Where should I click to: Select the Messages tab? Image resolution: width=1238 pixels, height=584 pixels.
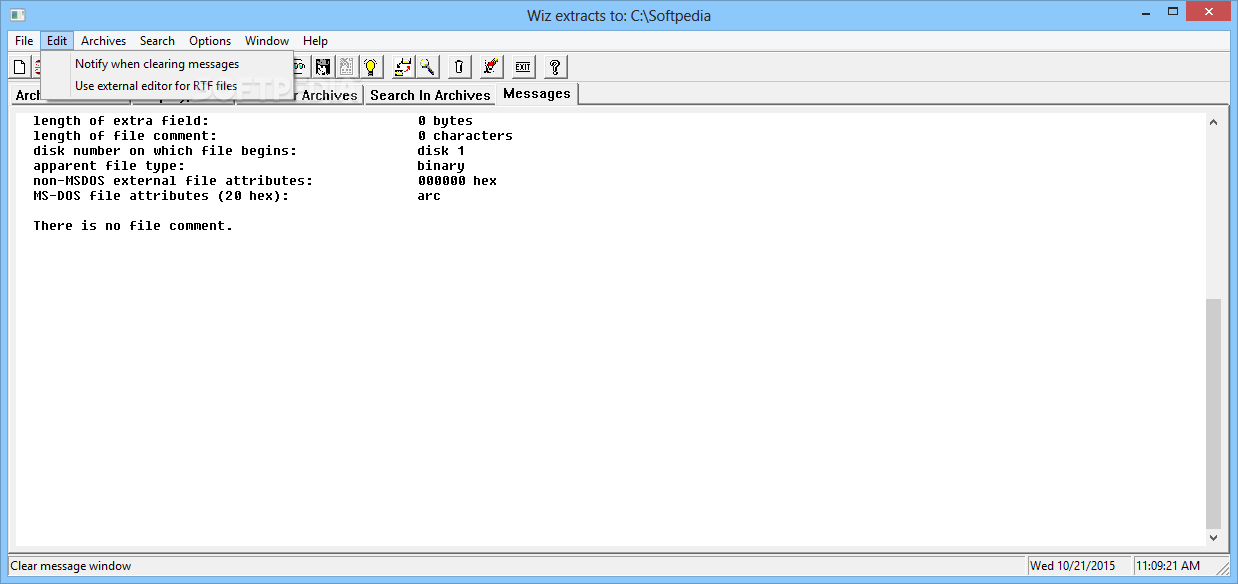537,93
